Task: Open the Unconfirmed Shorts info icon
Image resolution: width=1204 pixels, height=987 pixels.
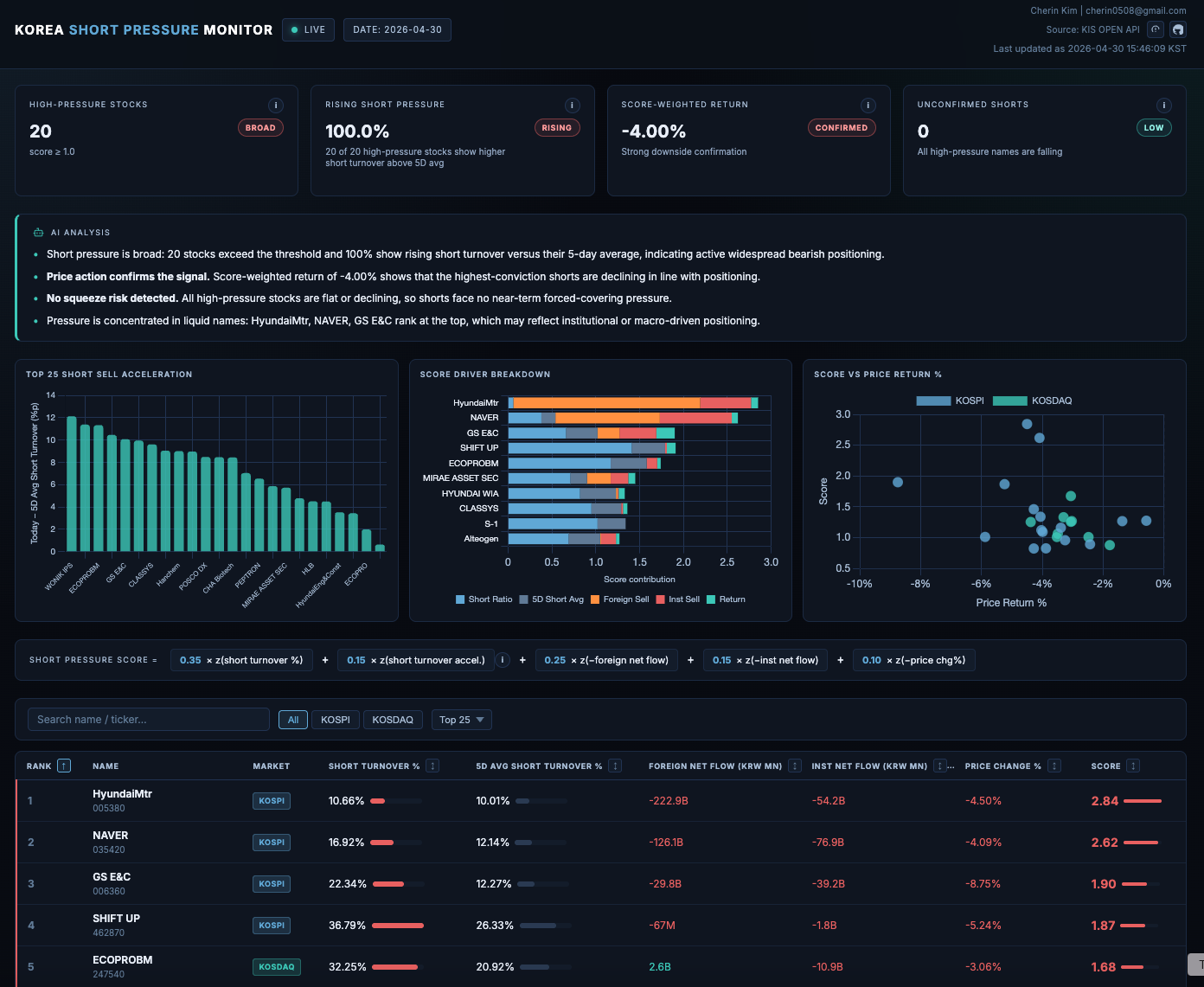Action: (1164, 106)
